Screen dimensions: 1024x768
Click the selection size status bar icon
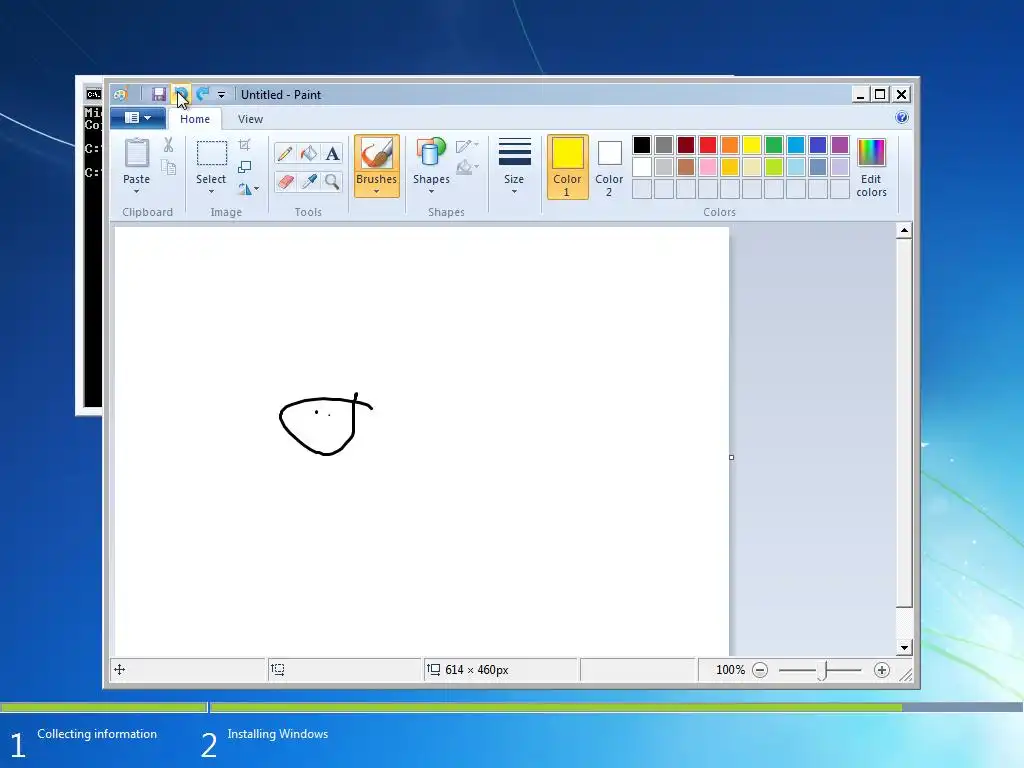coord(278,669)
